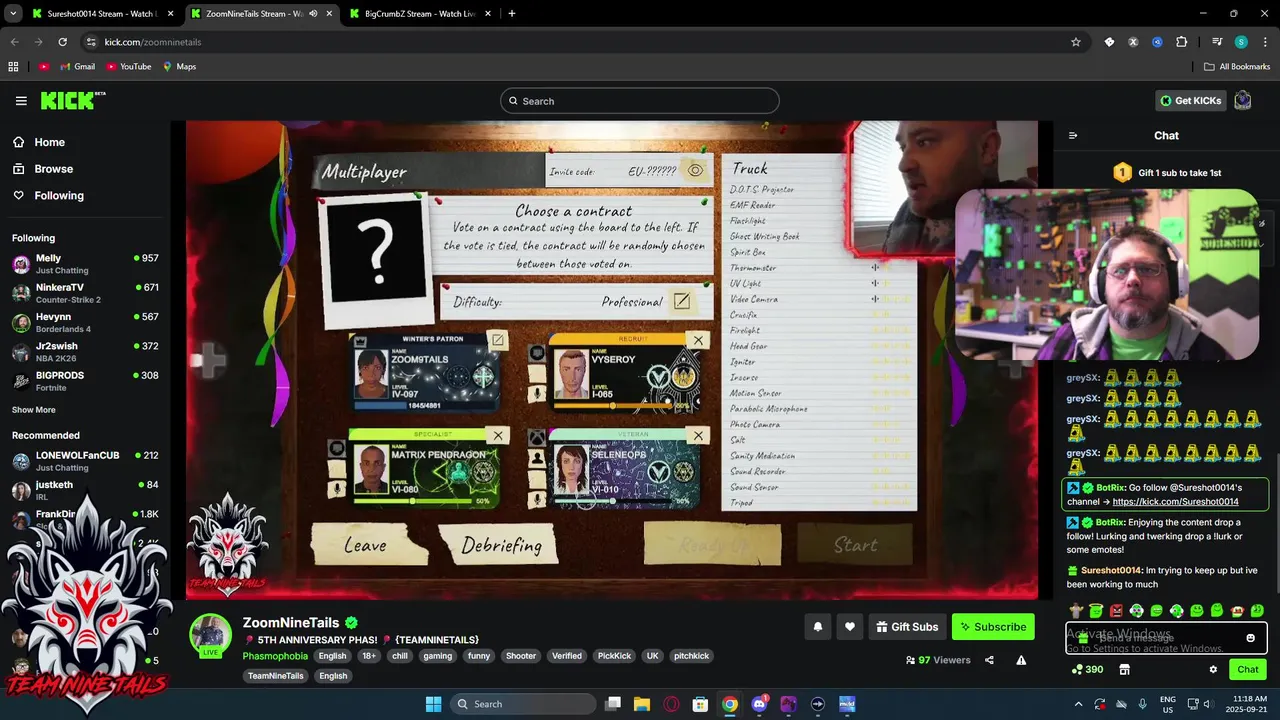1280x720 pixels.
Task: Open All Bookmarks folder
Action: pos(1237,67)
